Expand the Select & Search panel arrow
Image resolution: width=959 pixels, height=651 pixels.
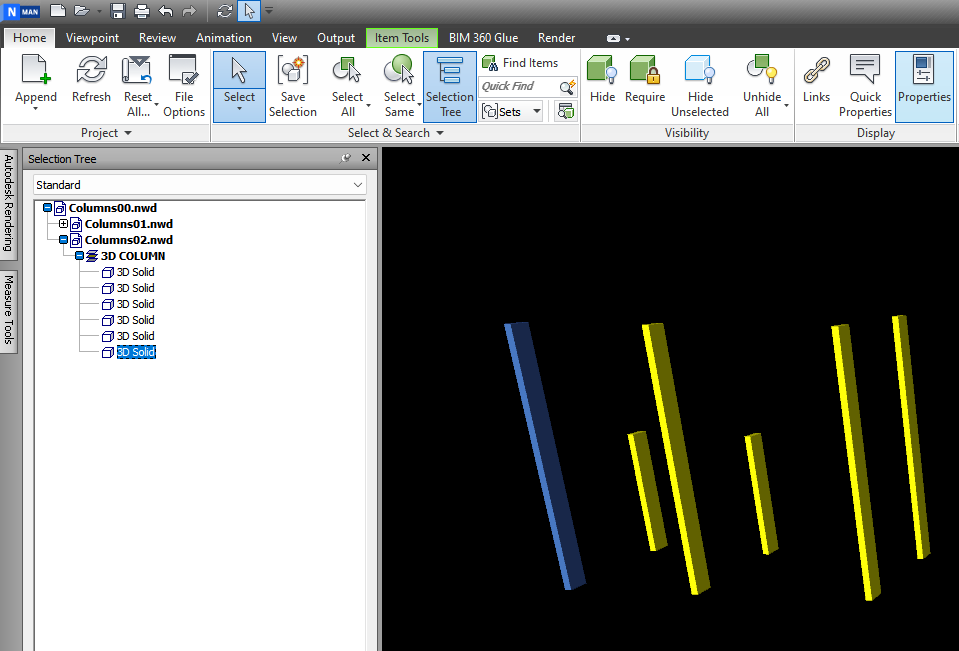click(440, 133)
